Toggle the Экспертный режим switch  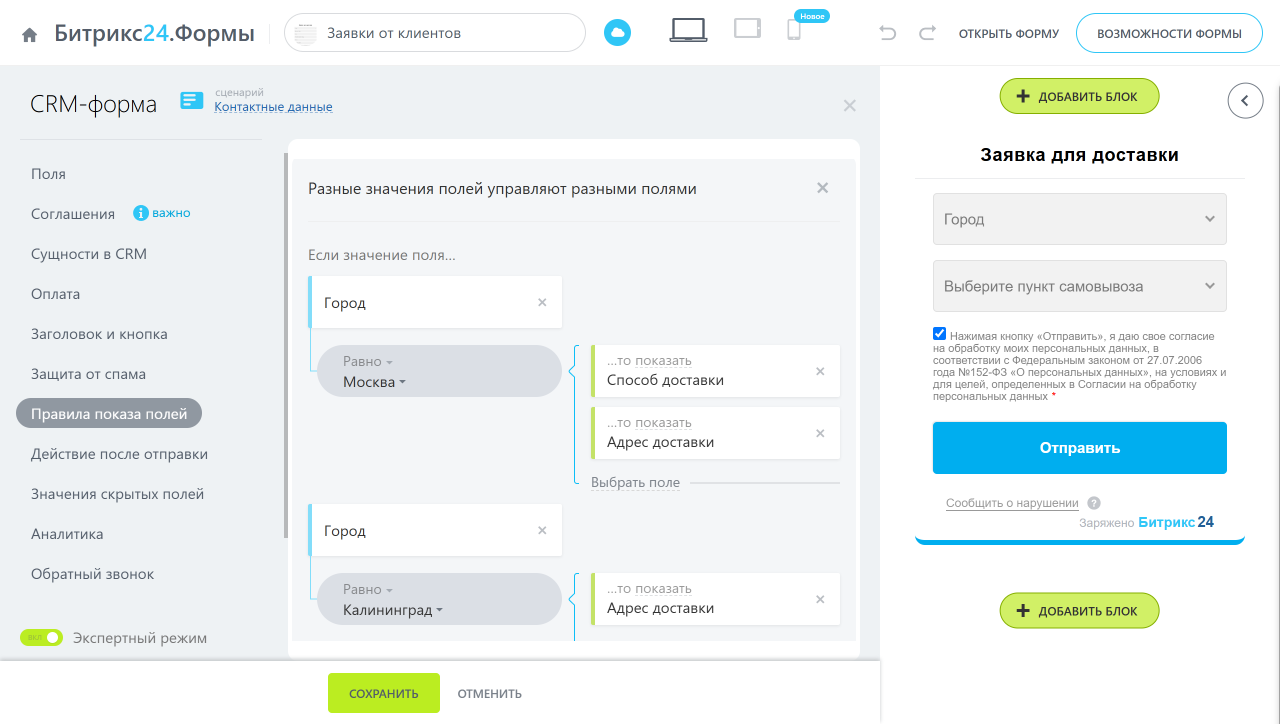pos(42,638)
